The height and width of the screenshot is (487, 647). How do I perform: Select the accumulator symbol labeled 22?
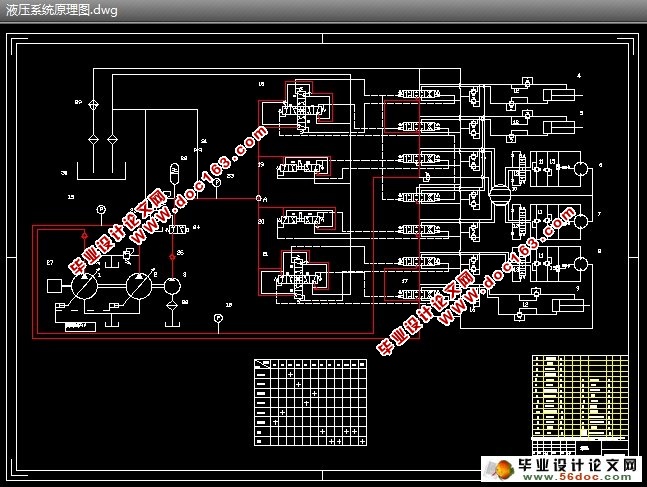tap(175, 173)
